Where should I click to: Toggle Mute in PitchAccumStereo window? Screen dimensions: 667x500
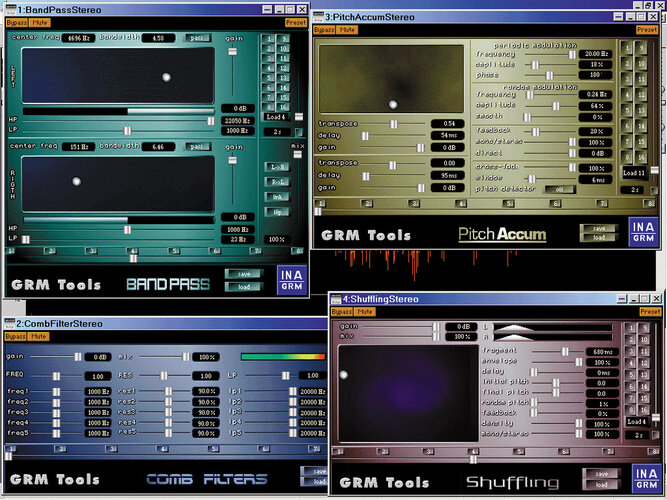[x=347, y=30]
